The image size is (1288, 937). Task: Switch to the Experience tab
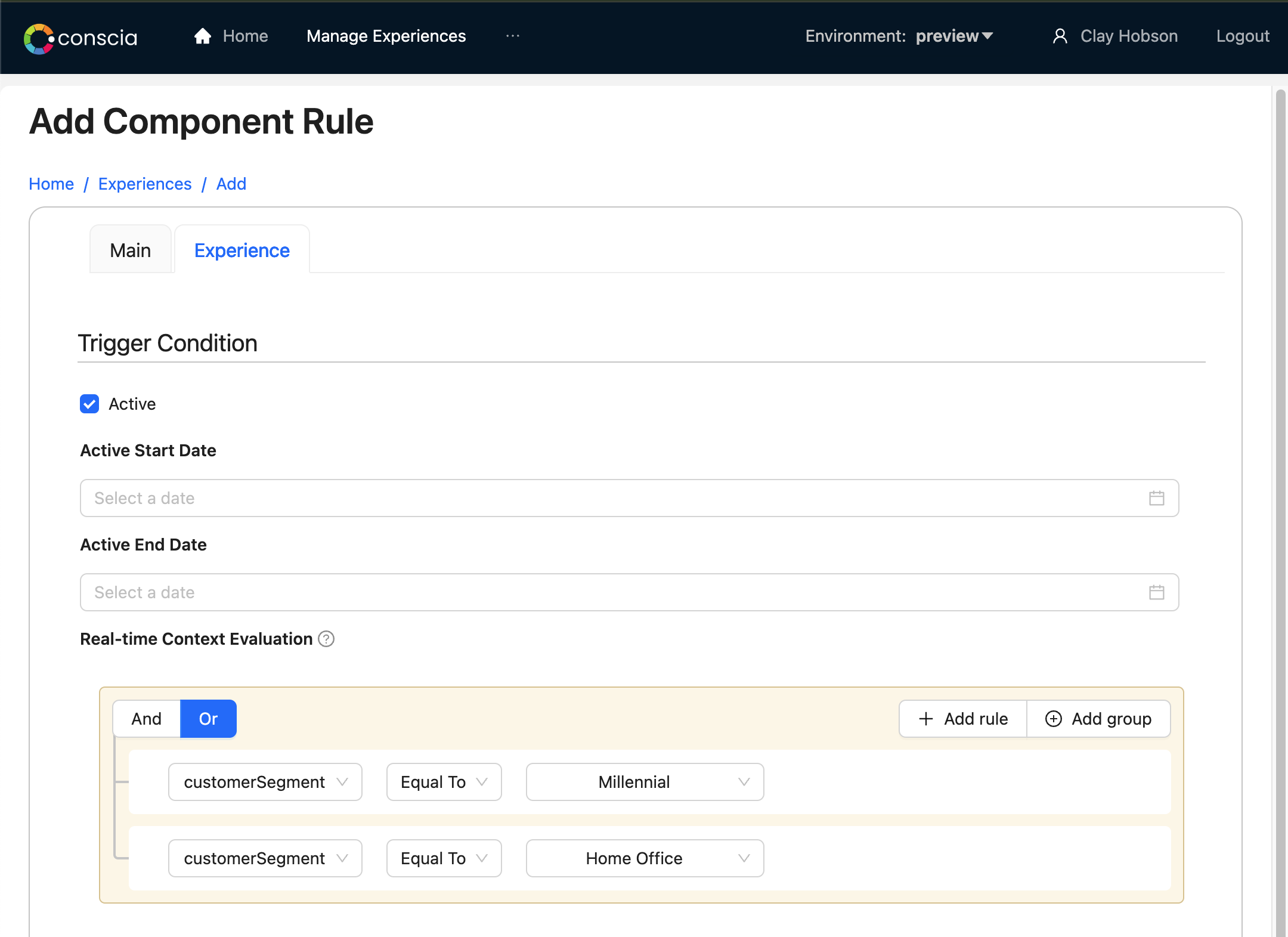click(x=242, y=250)
